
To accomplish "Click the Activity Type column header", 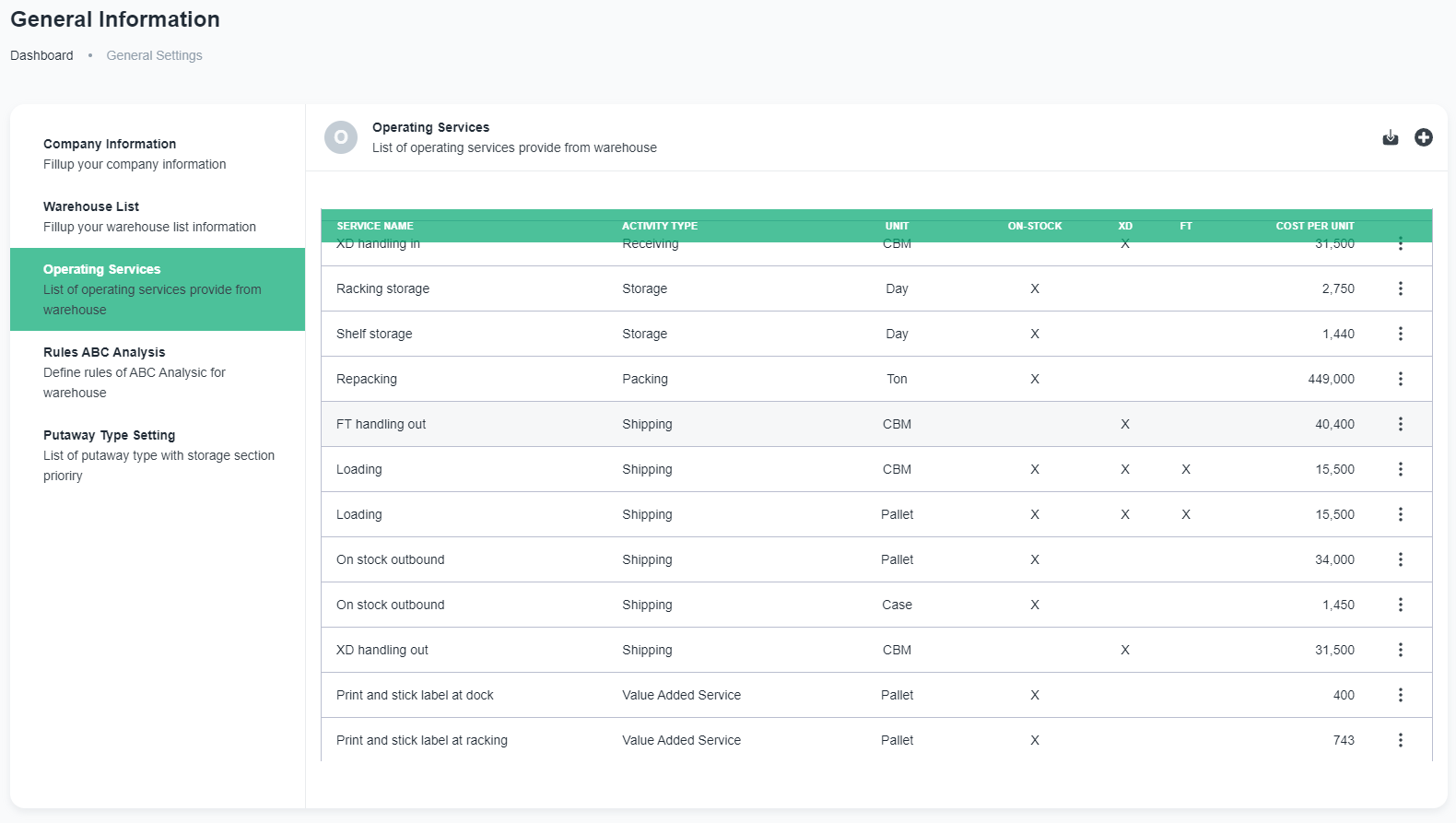I will pyautogui.click(x=659, y=226).
